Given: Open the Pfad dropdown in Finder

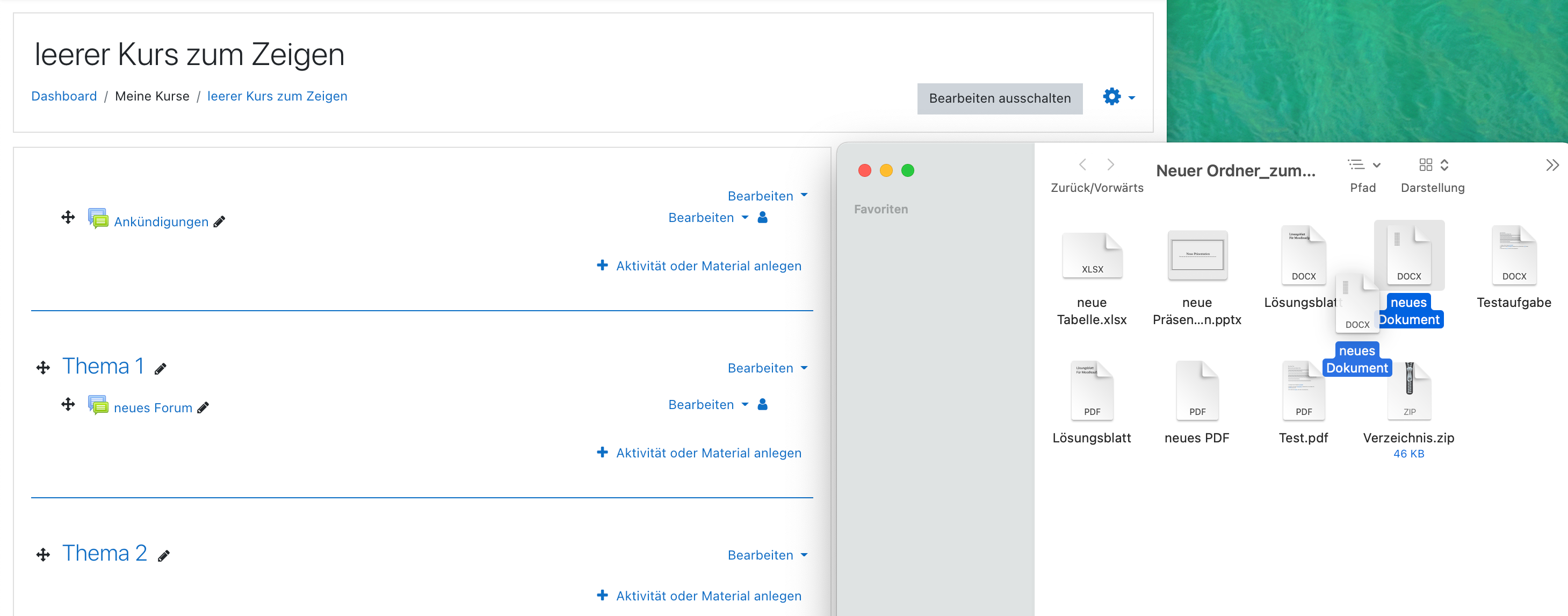Looking at the screenshot, I should point(1363,165).
